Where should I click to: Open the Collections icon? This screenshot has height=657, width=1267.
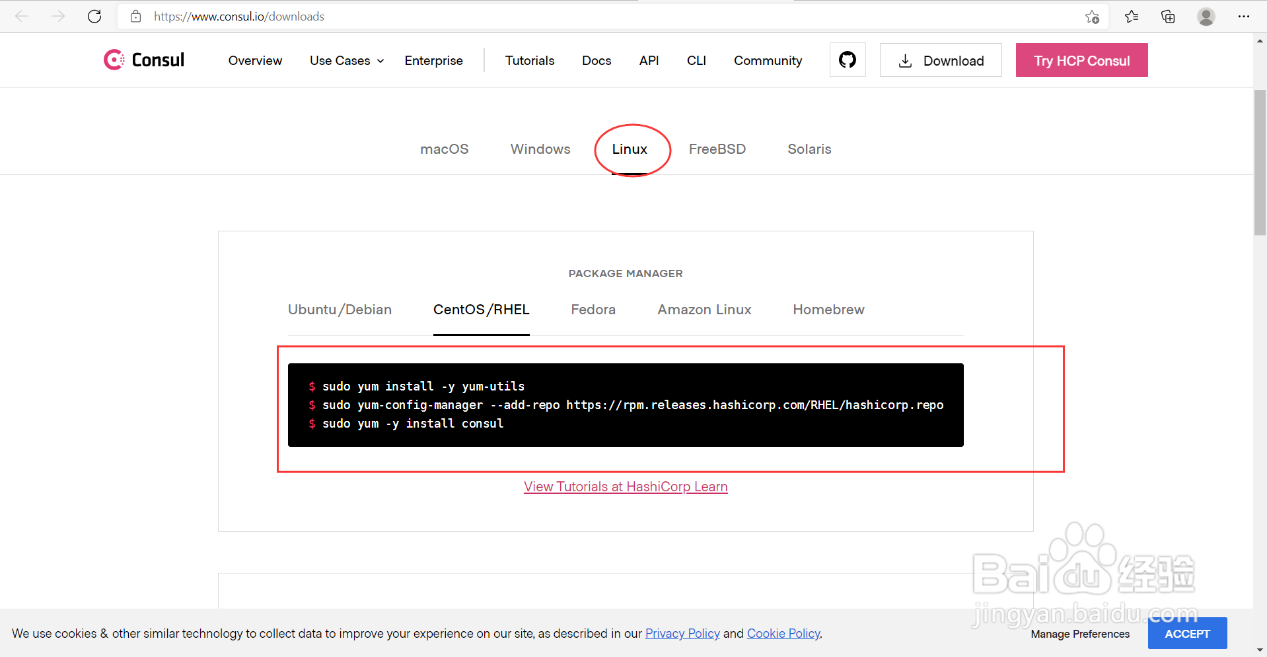click(1168, 16)
